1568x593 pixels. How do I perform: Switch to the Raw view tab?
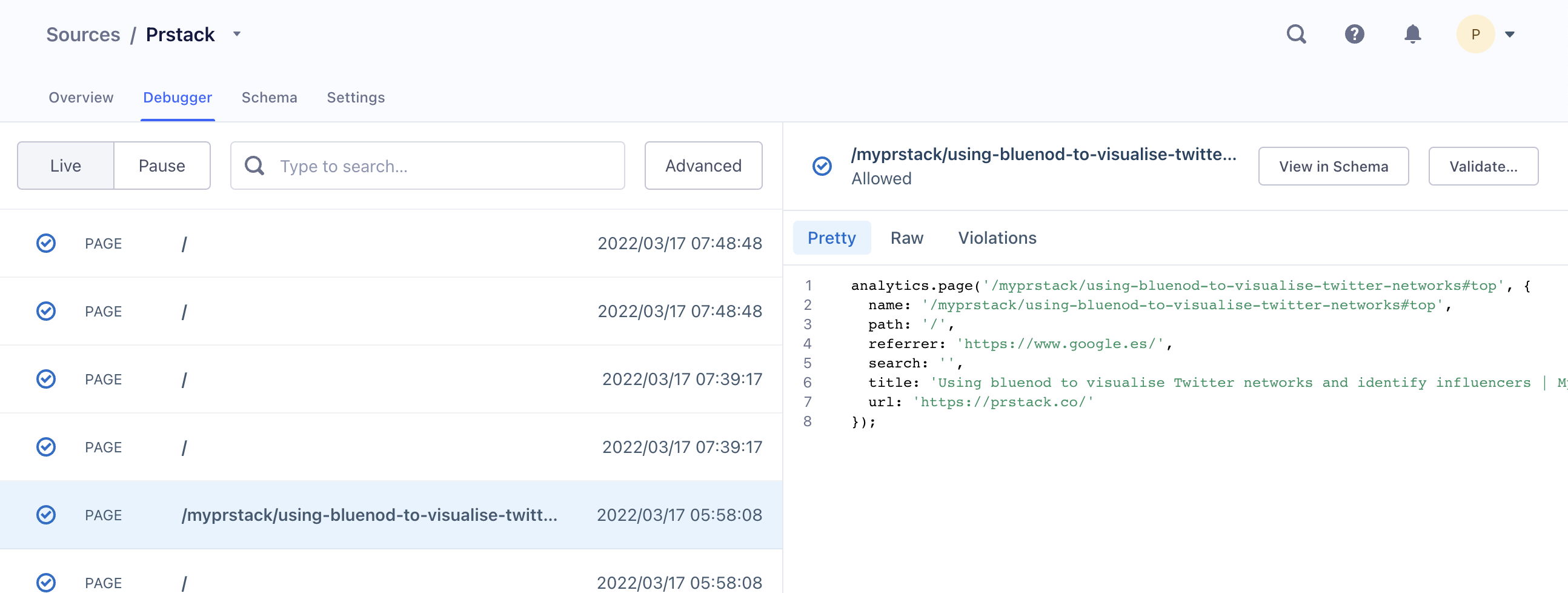[906, 238]
